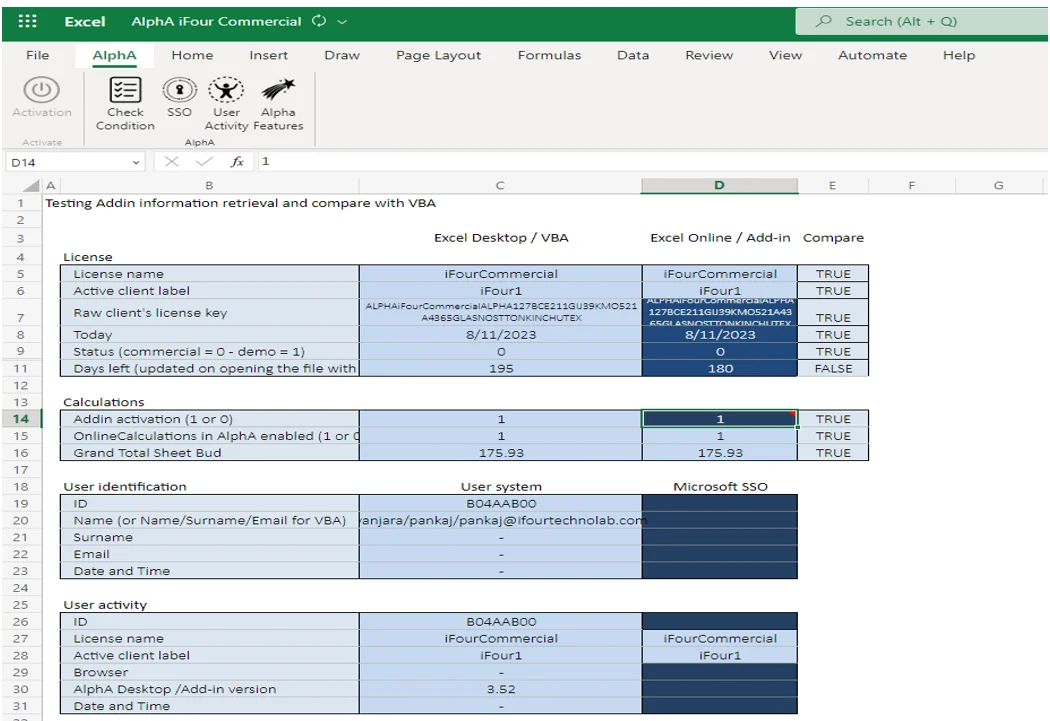
Task: Select the 'Raw client's license key' label cell
Action: [x=210, y=312]
